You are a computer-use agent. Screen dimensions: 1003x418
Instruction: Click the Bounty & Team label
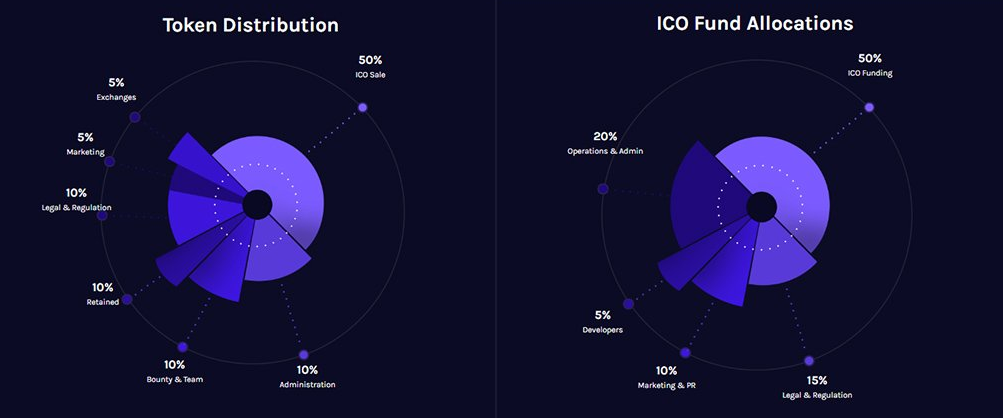pos(175,381)
